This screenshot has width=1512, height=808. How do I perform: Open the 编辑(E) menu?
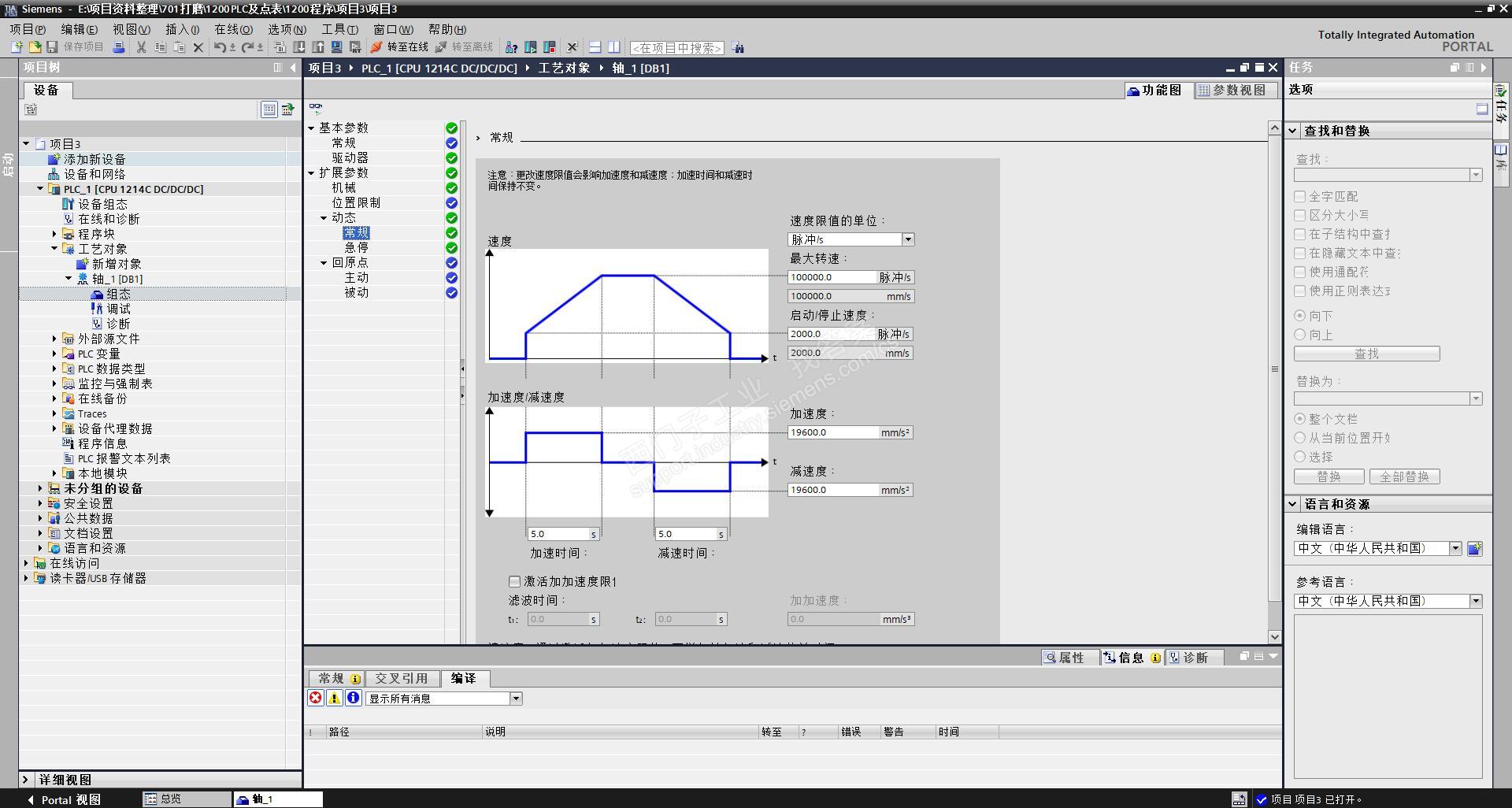click(x=80, y=29)
